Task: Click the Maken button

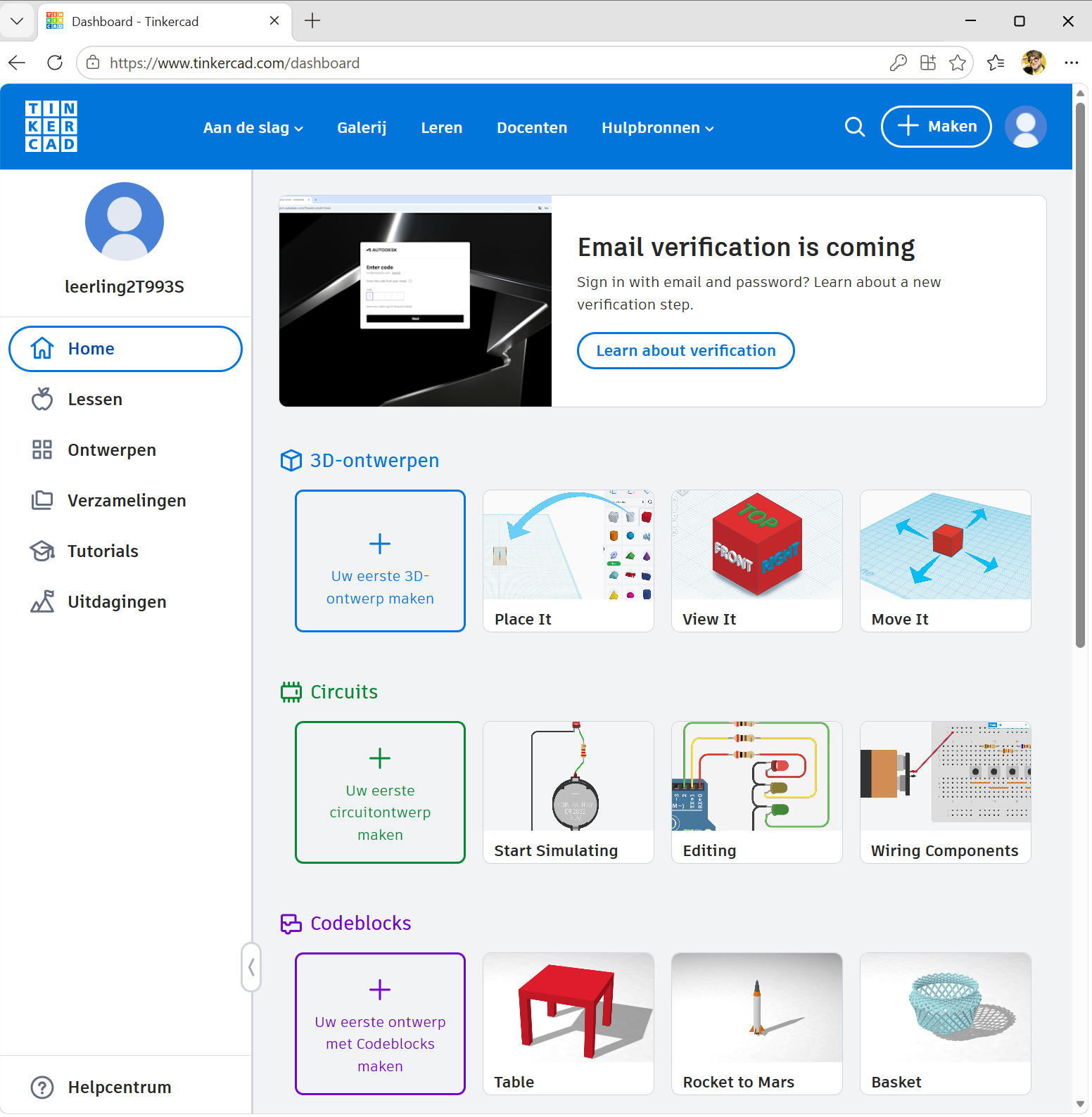Action: click(937, 127)
